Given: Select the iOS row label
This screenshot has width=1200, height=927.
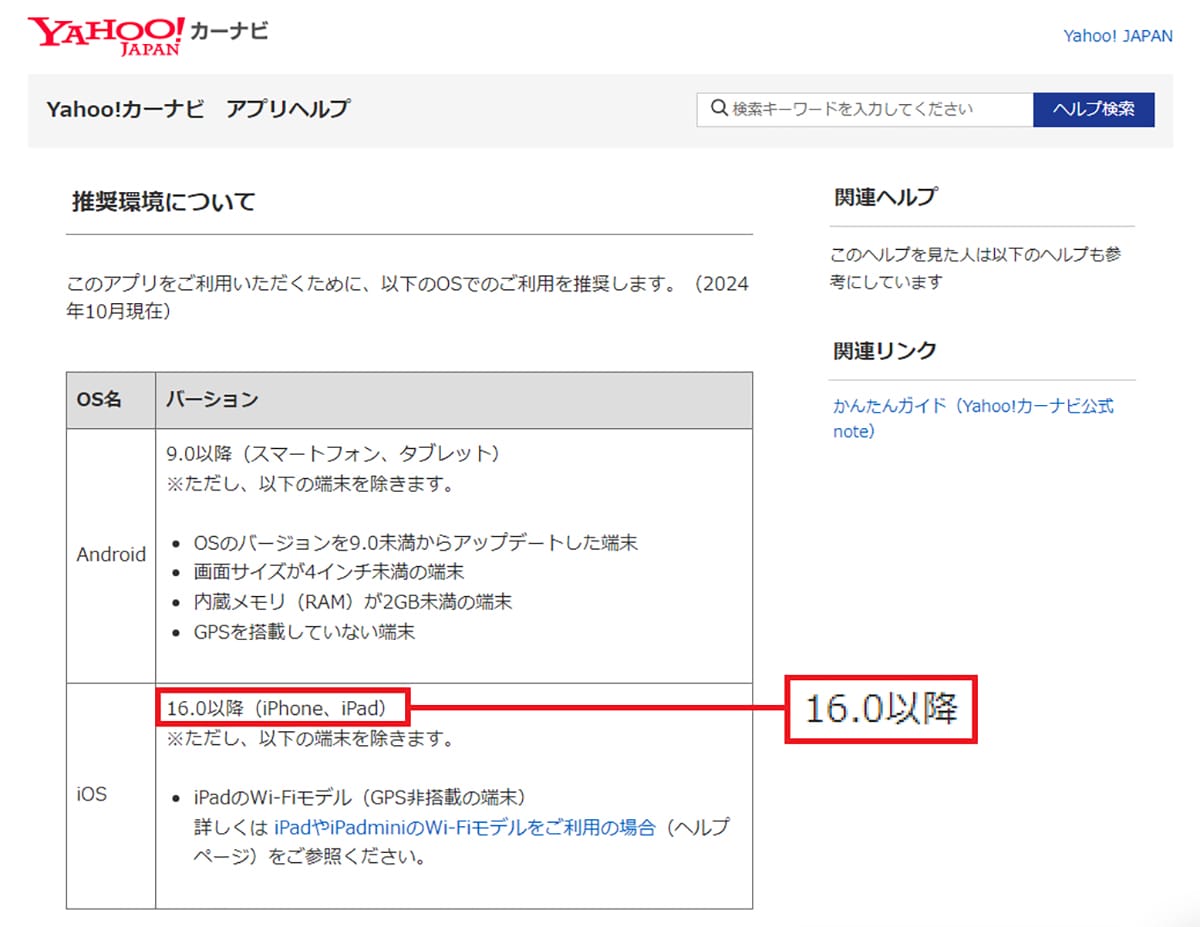Looking at the screenshot, I should 92,795.
